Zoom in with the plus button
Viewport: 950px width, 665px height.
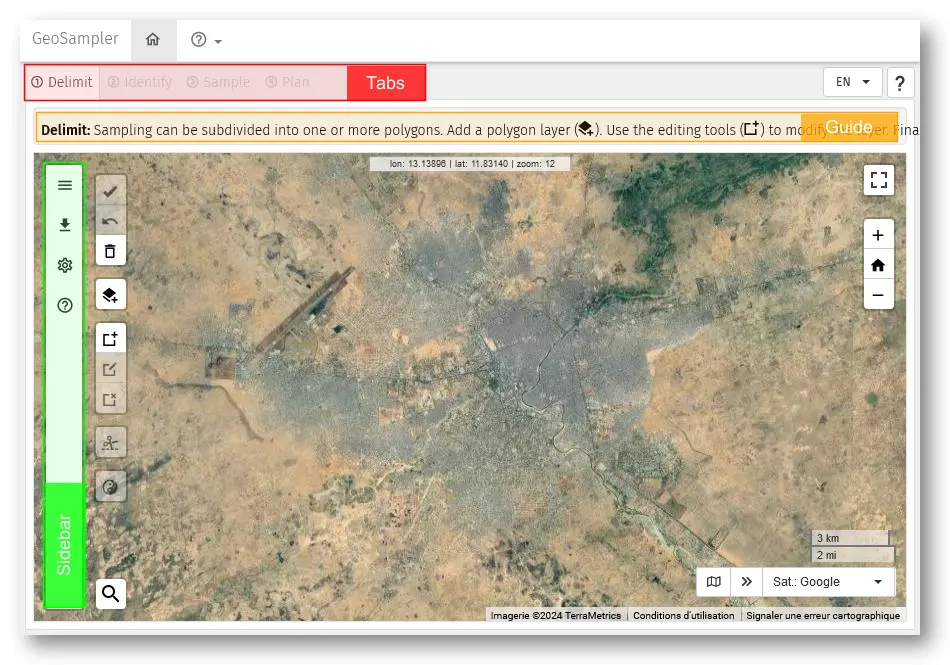(x=878, y=236)
